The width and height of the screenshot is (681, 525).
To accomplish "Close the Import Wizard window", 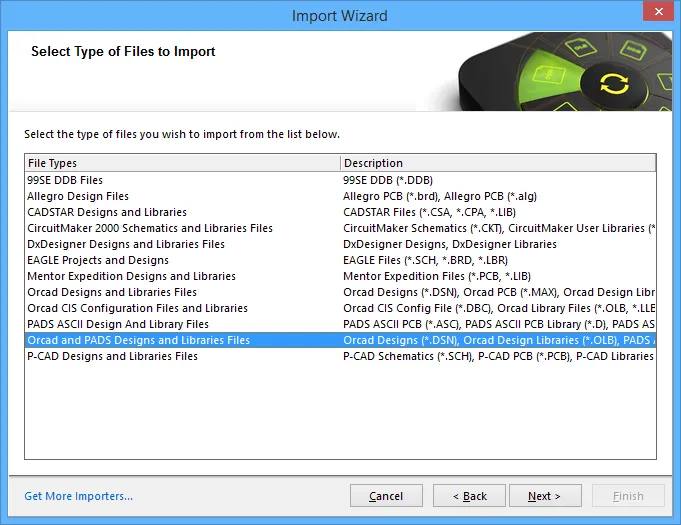I will pos(658,11).
